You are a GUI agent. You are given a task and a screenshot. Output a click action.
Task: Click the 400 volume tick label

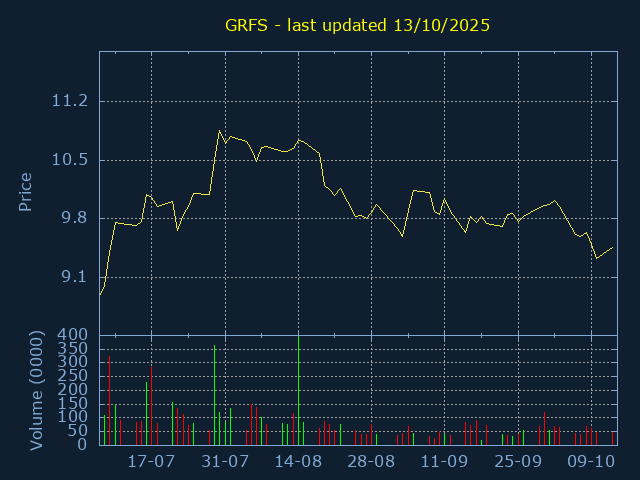coord(73,334)
